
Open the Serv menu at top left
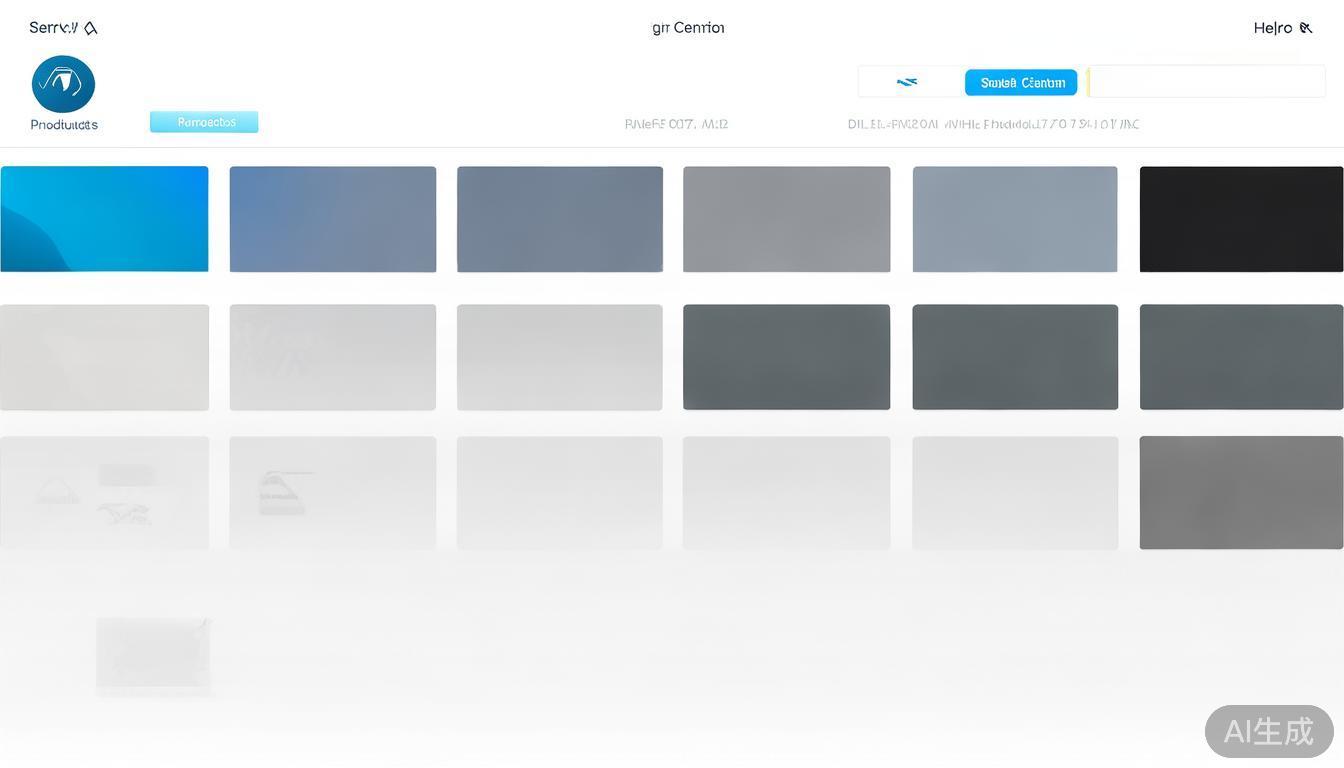53,28
